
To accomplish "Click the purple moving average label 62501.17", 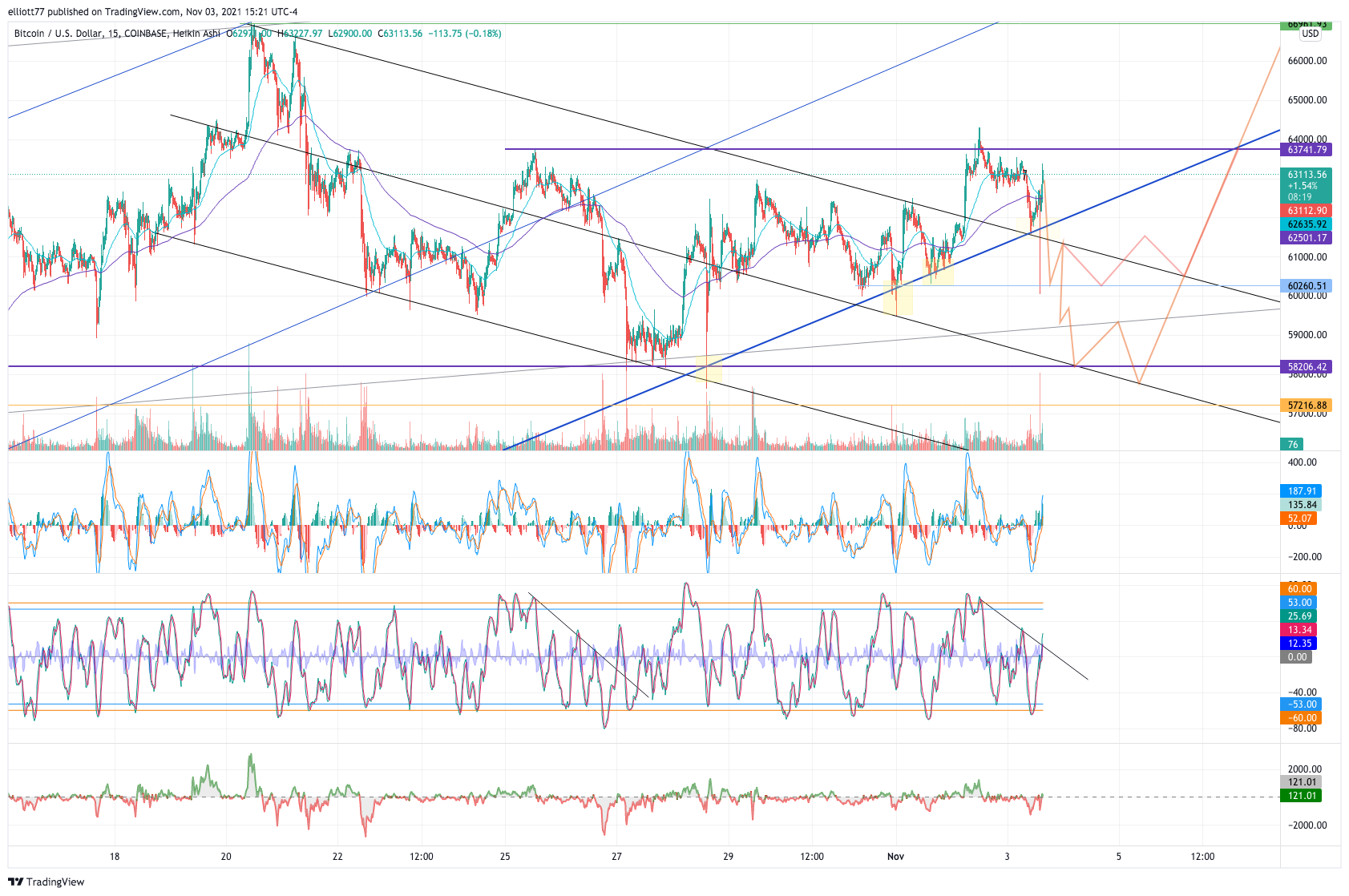I will point(1306,238).
